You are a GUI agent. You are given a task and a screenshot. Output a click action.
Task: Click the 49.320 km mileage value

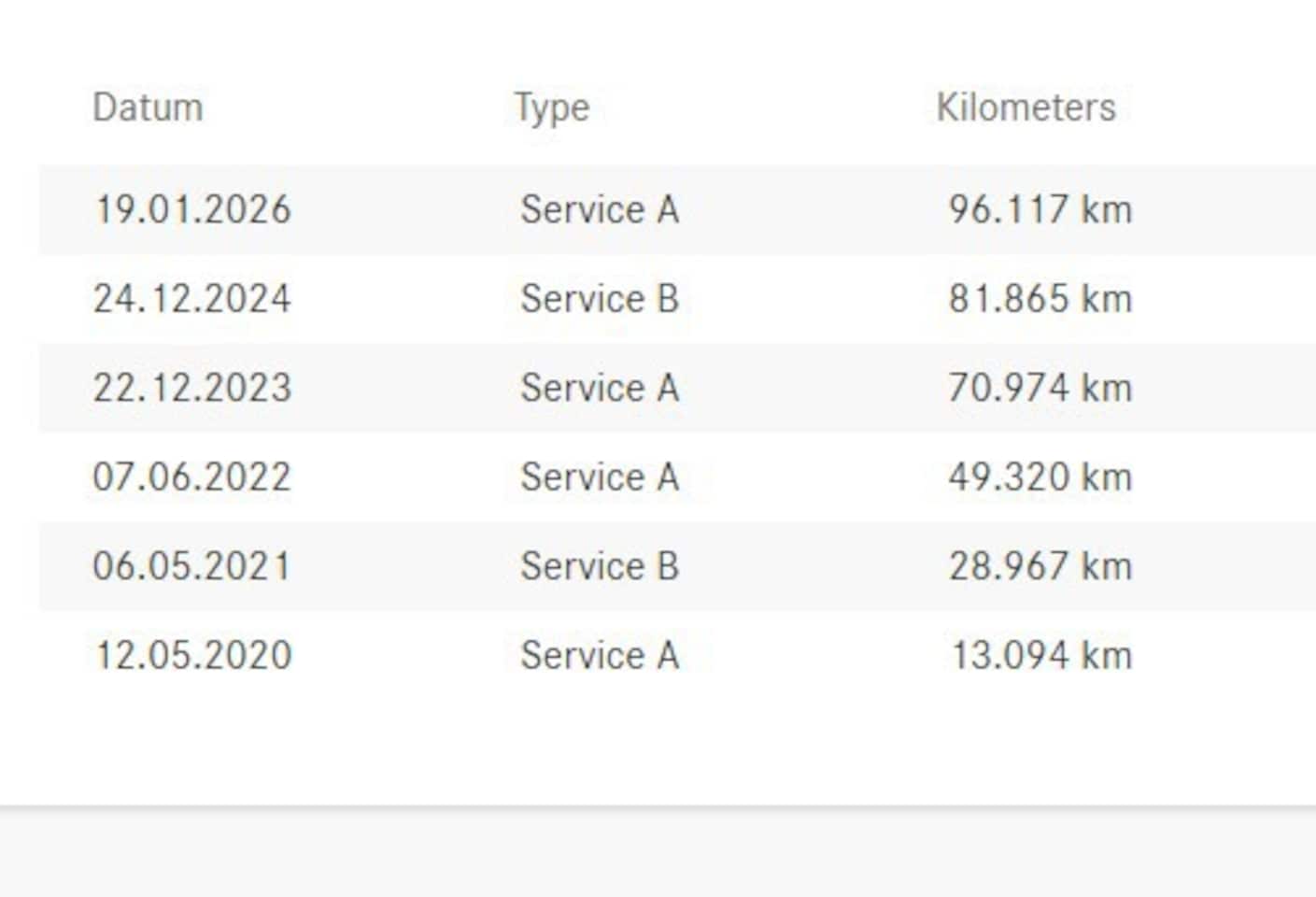pos(1040,477)
